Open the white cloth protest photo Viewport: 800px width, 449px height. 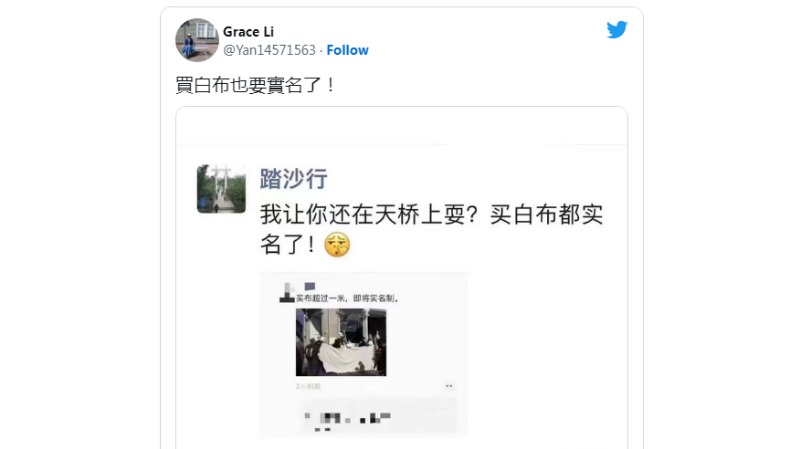[x=341, y=342]
